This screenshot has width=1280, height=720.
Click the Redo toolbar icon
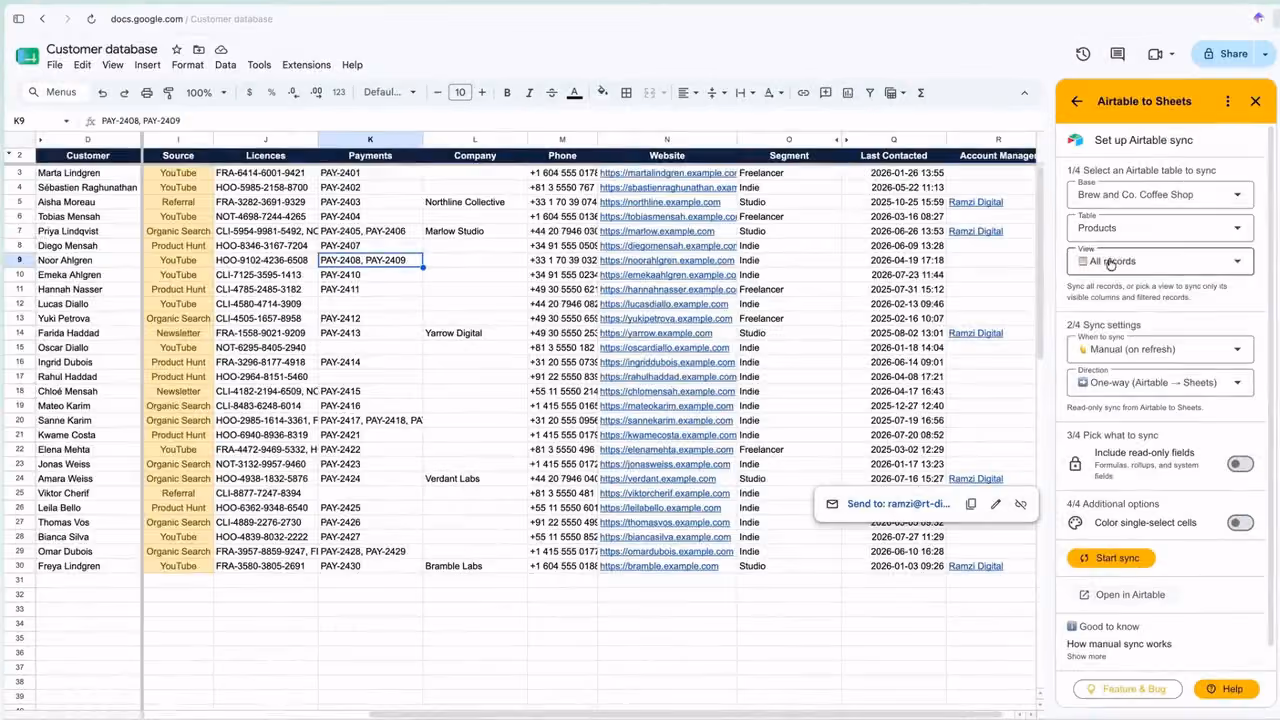tap(124, 93)
